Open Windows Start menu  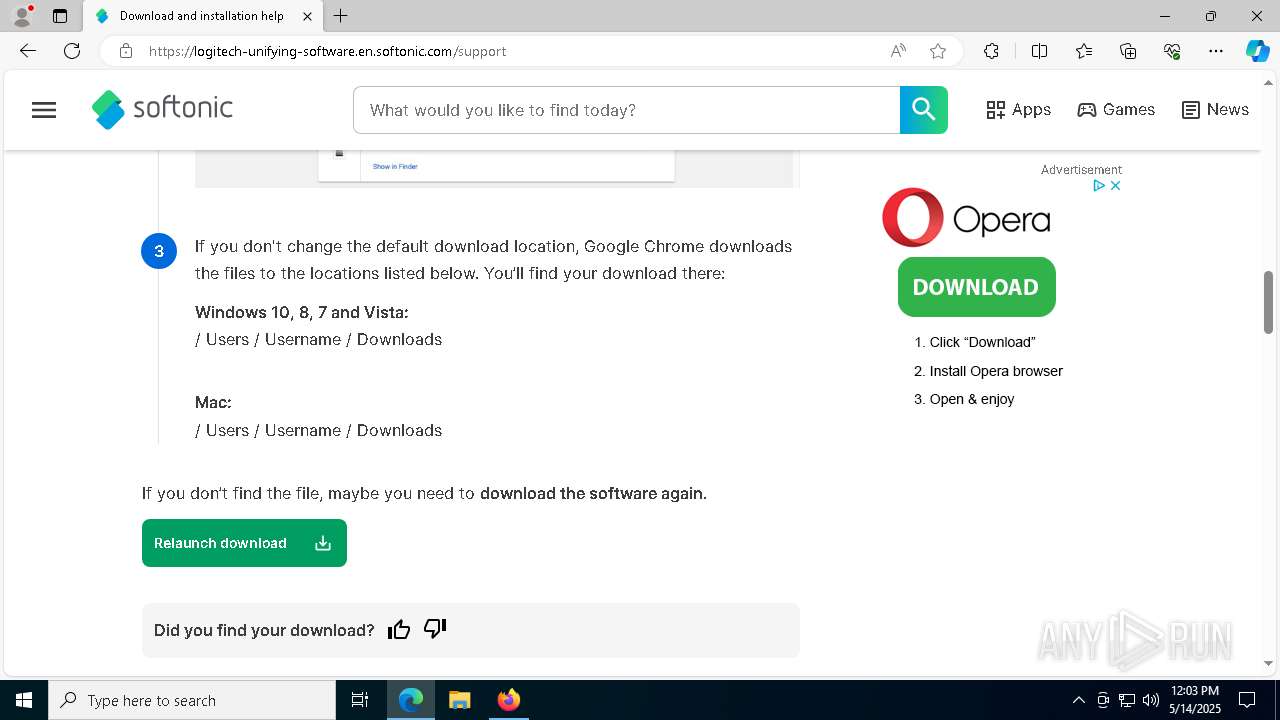24,700
